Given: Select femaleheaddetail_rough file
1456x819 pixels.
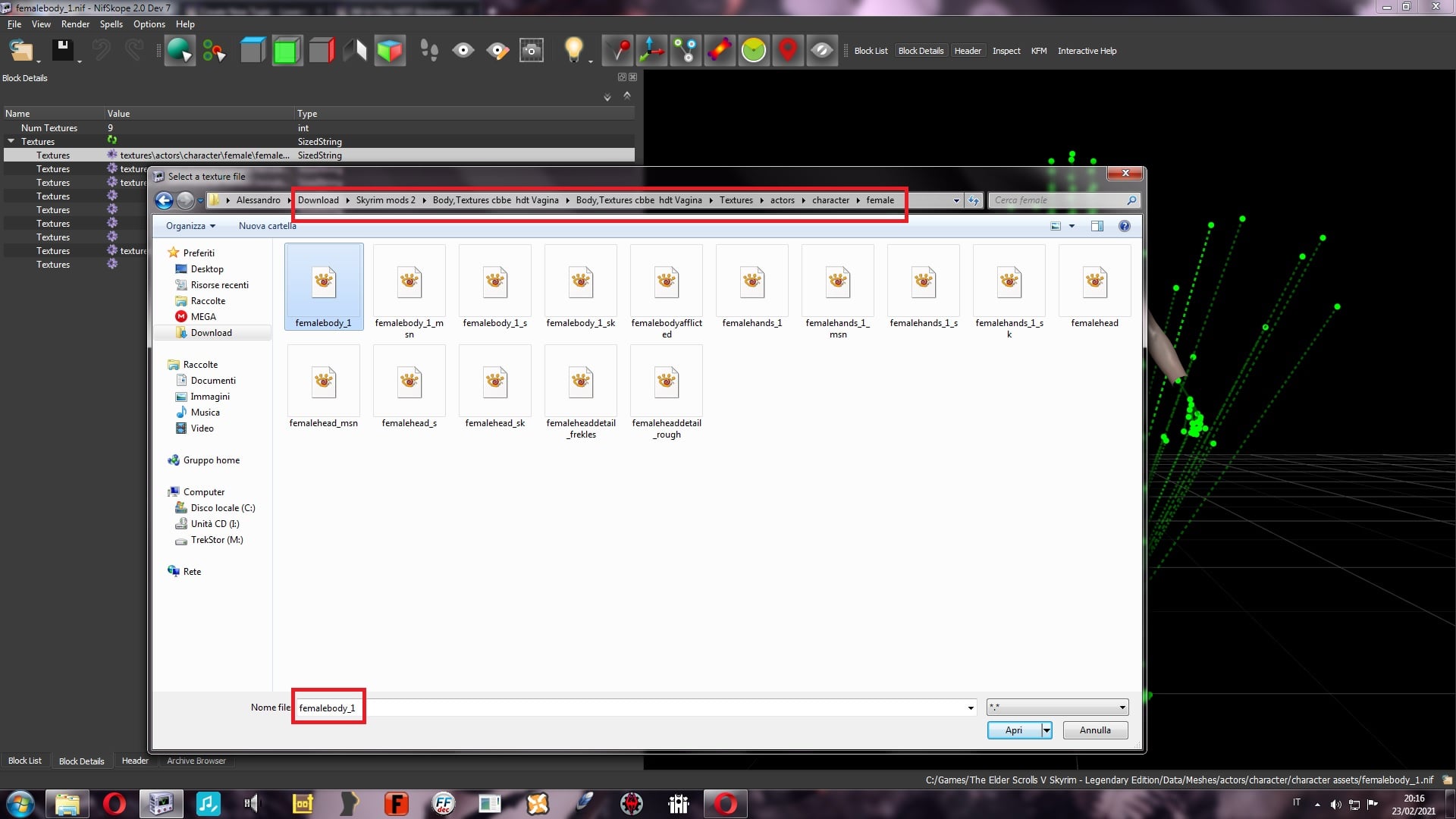Looking at the screenshot, I should 667,393.
